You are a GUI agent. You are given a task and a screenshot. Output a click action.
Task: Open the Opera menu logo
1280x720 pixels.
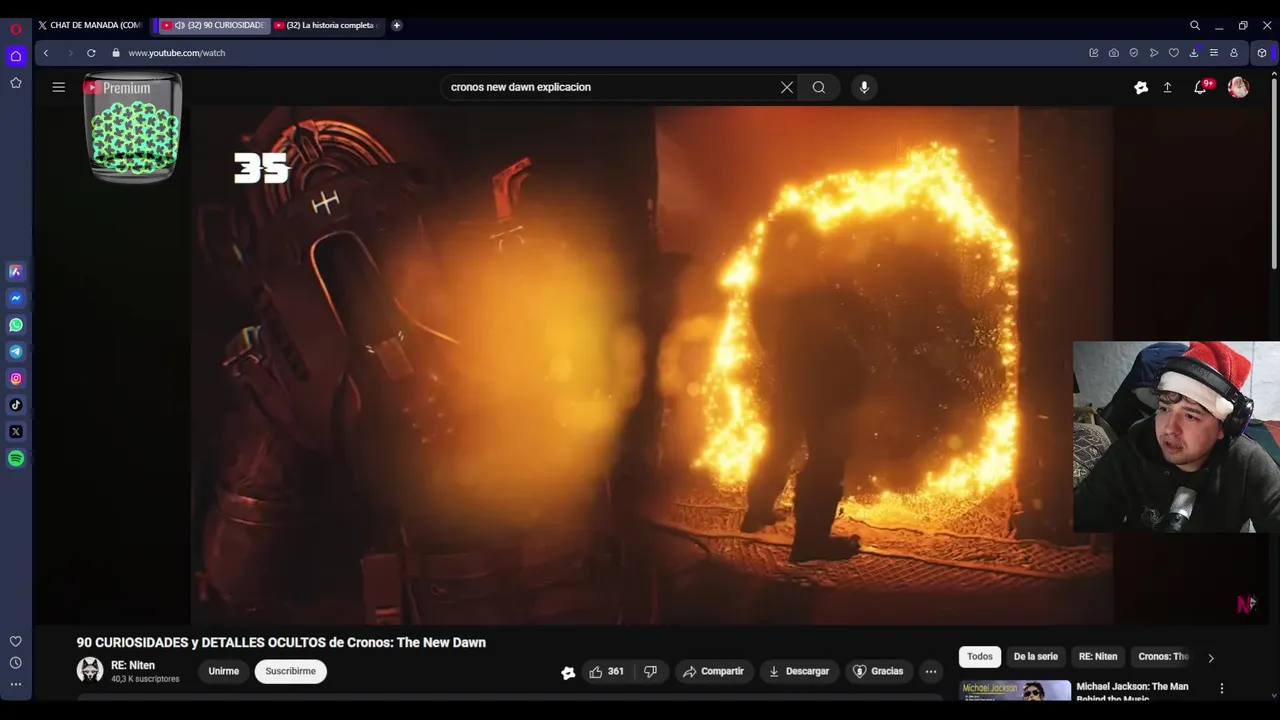click(16, 29)
